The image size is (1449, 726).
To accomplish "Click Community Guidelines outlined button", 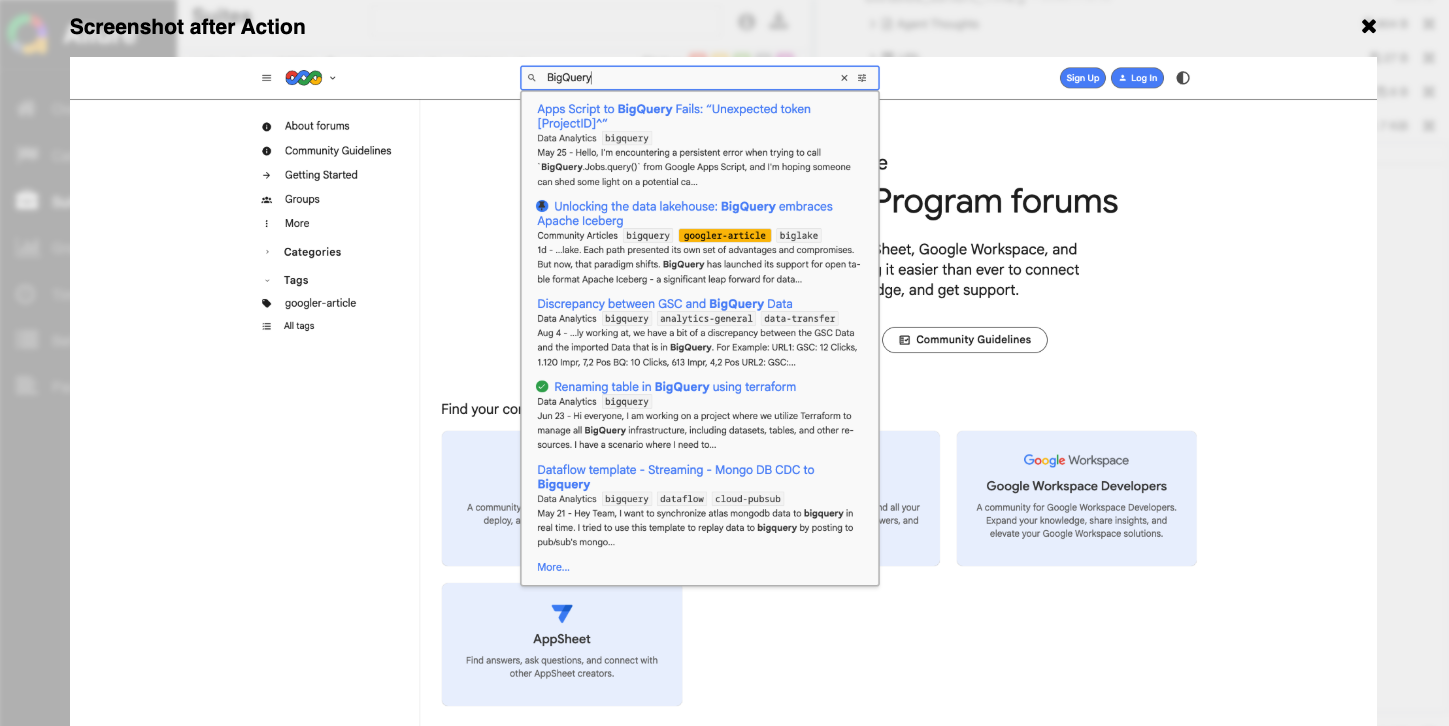I will click(x=964, y=340).
